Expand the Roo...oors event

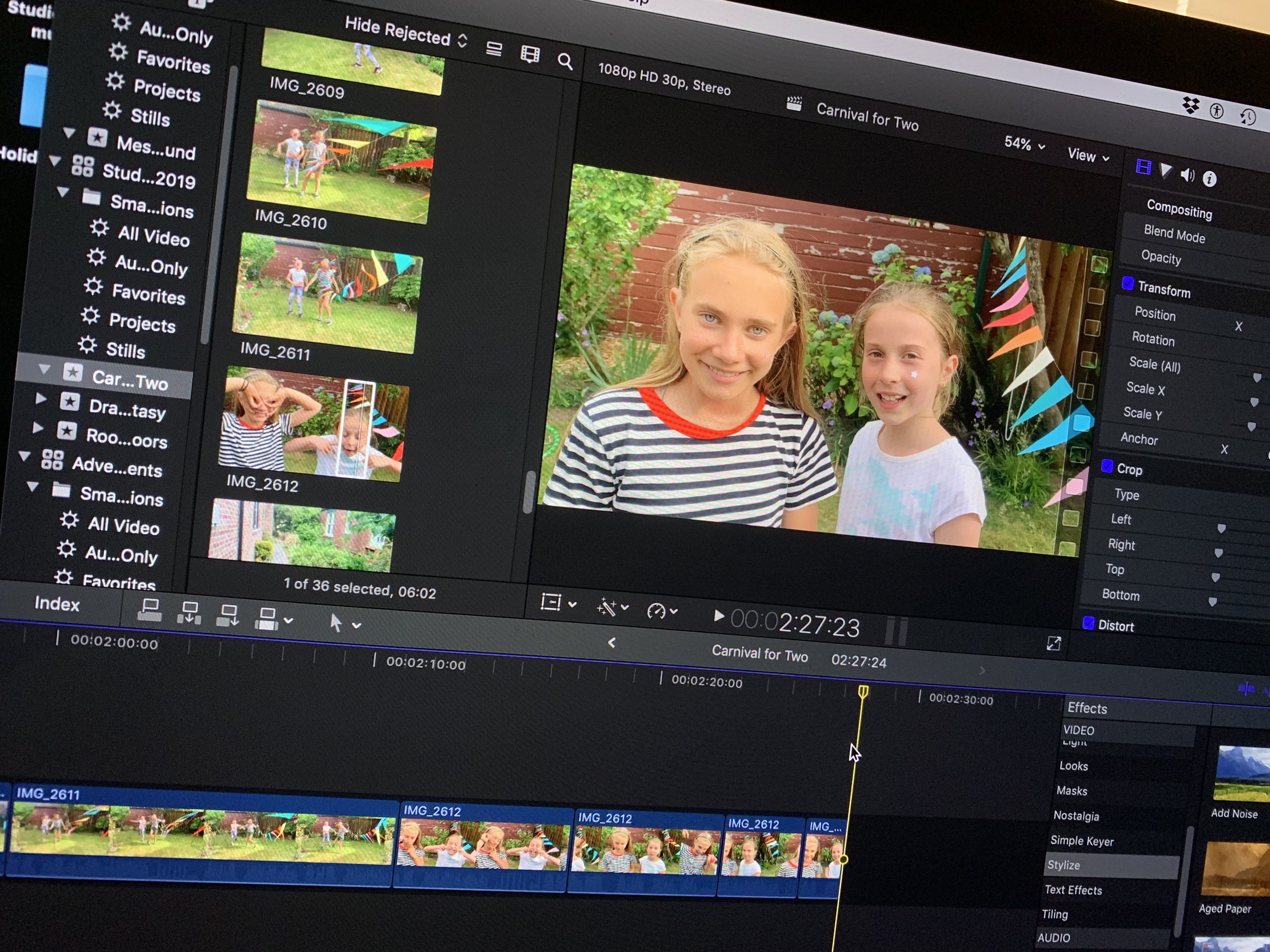point(37,428)
